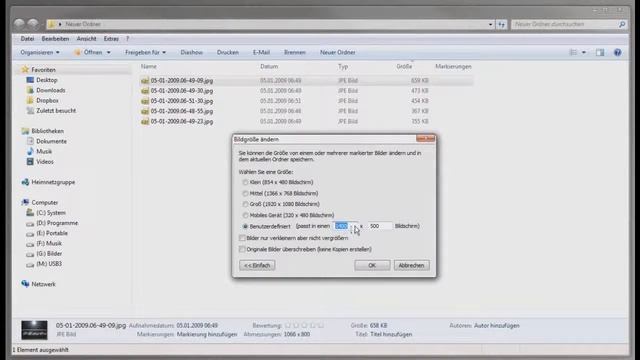Click the Drucken toolbar button
640x360 pixels.
(x=228, y=52)
